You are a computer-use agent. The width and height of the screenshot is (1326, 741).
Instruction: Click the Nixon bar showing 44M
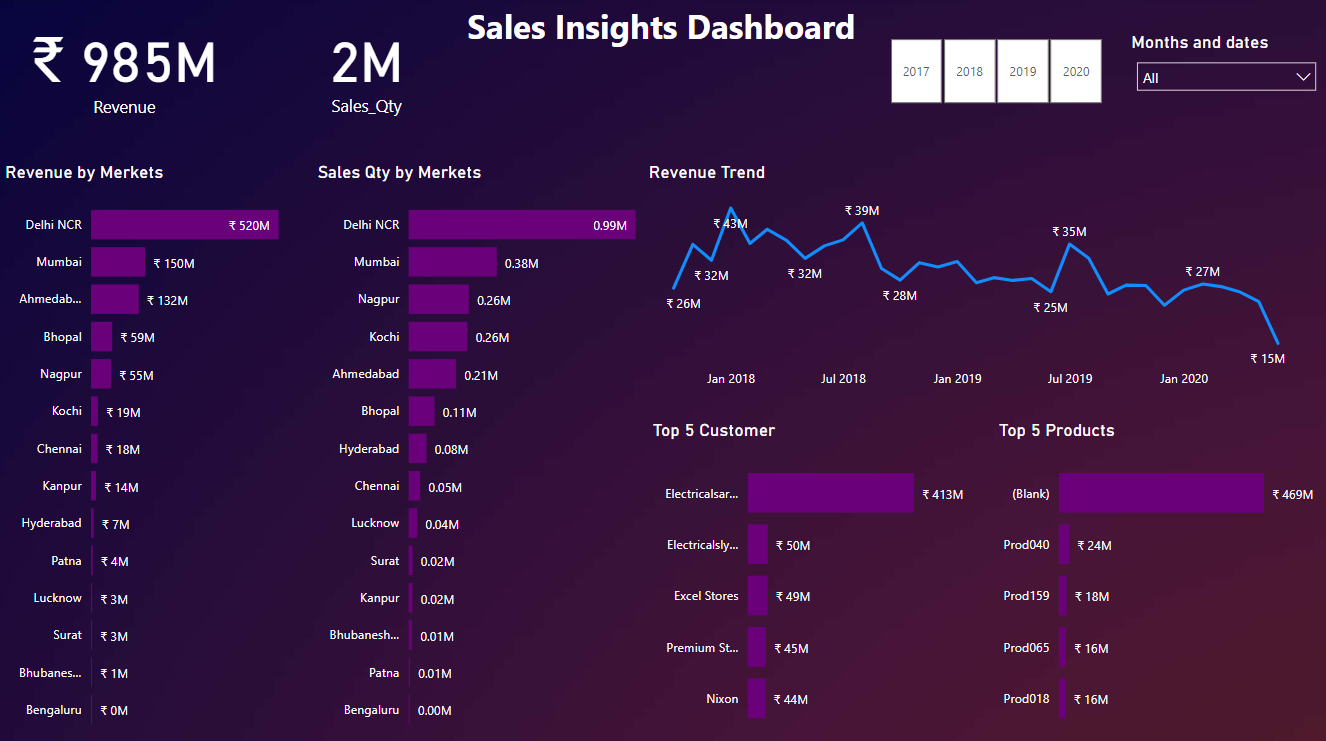757,698
